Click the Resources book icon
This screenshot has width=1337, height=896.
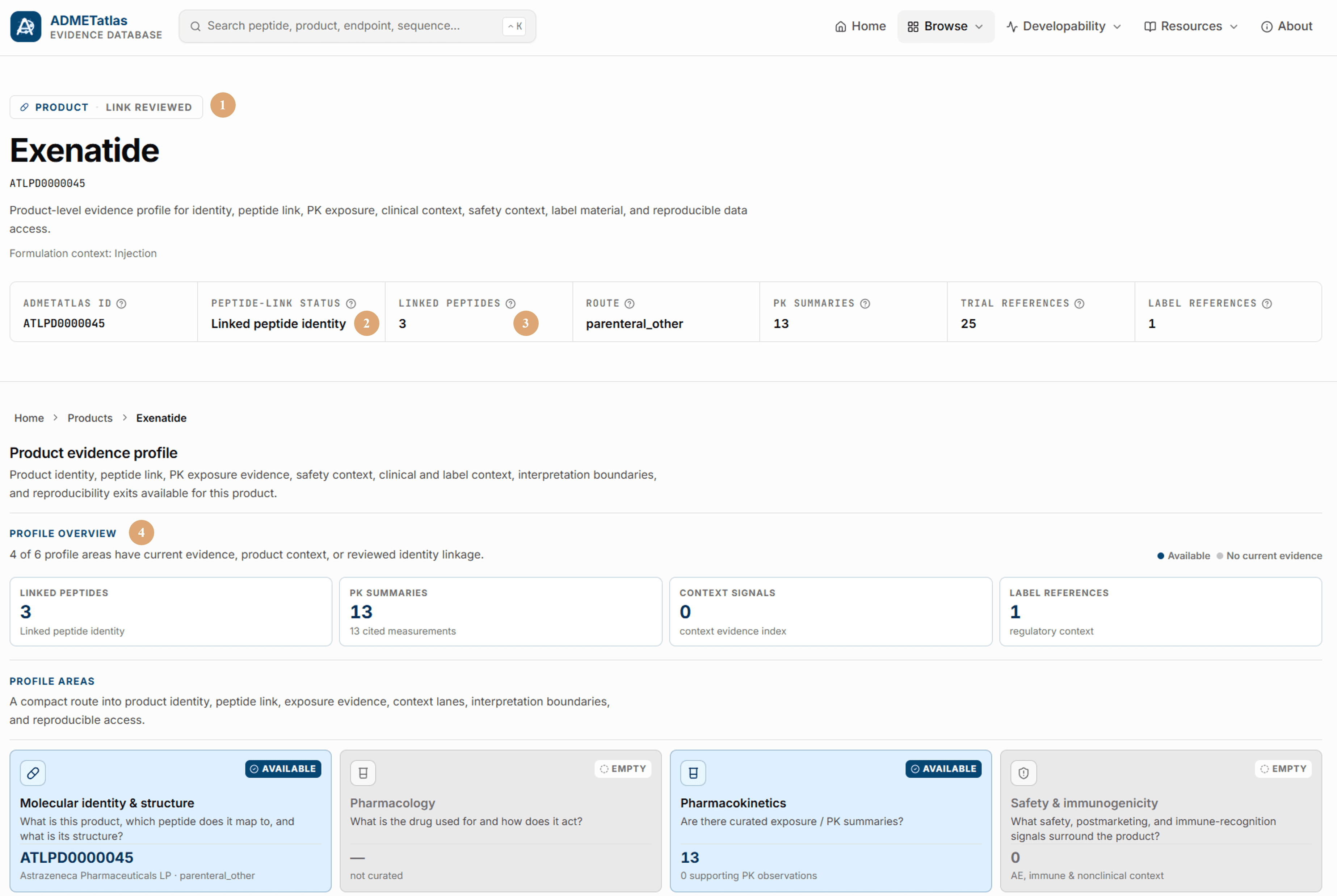[x=1150, y=26]
